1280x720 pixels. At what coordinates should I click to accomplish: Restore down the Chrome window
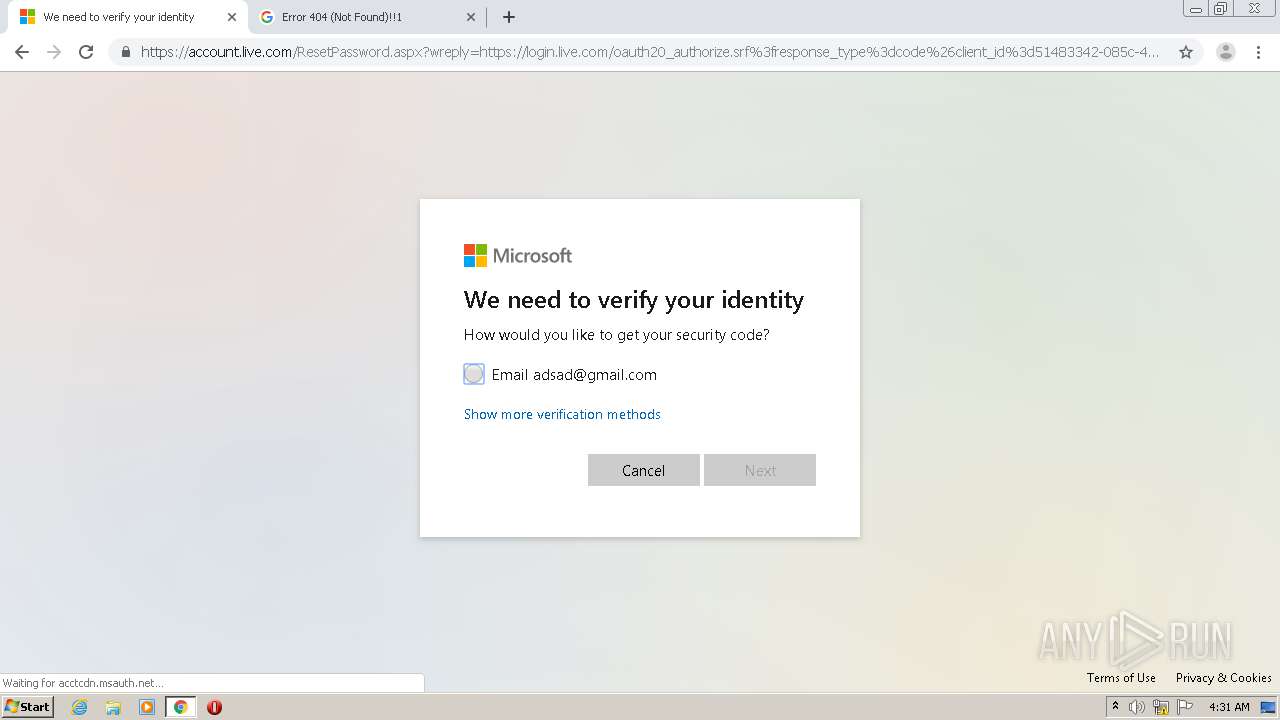1221,9
